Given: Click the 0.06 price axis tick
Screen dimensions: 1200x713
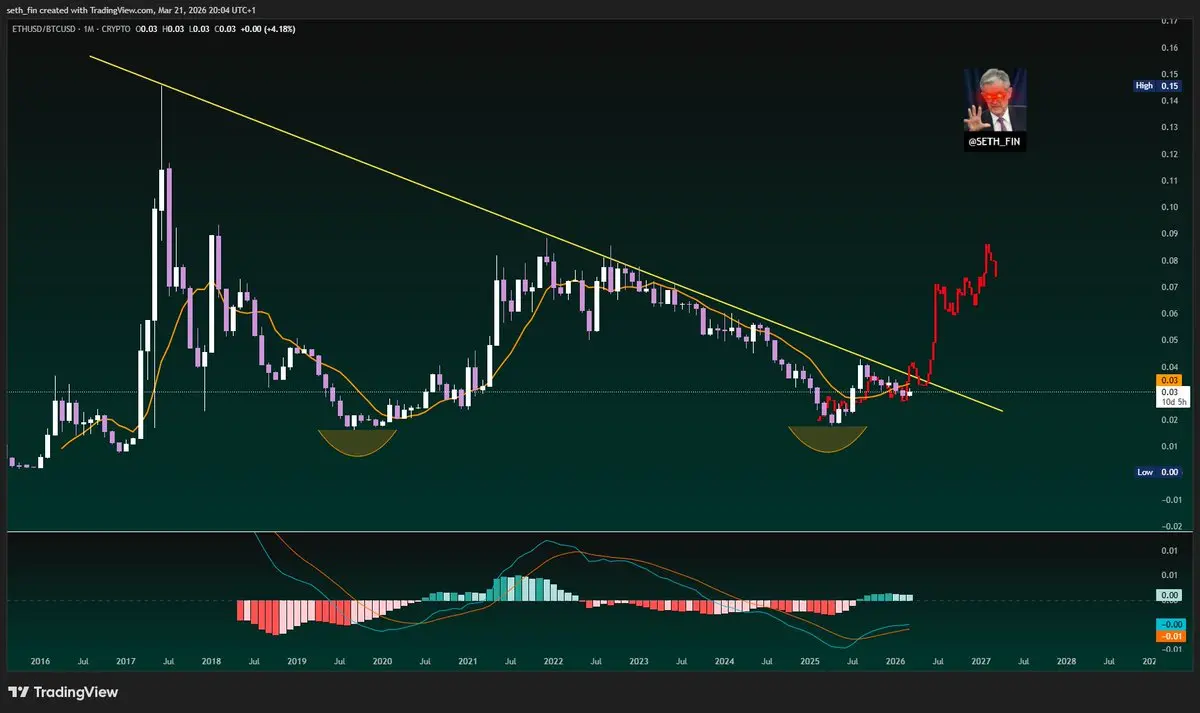Looking at the screenshot, I should [x=1168, y=313].
